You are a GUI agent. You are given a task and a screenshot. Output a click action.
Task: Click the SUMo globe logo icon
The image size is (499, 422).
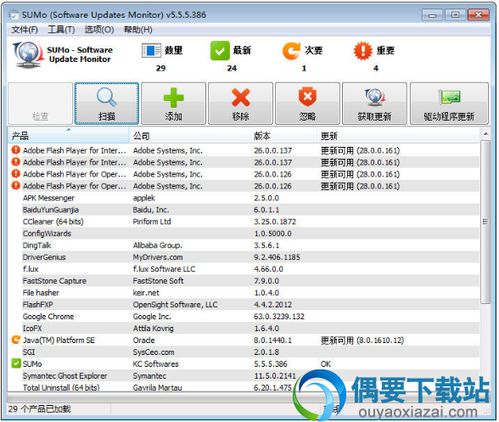[x=28, y=54]
